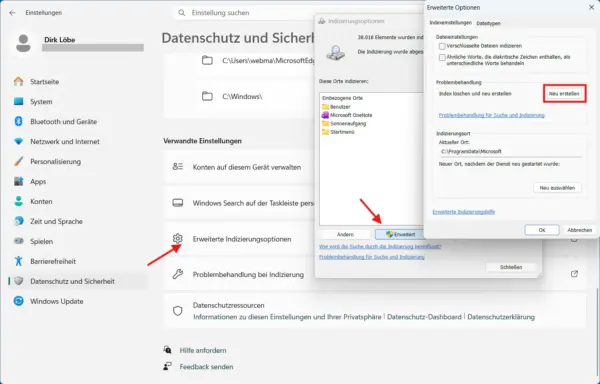600x384 pixels.
Task: Click the Neu erstellen button
Action: coord(564,94)
